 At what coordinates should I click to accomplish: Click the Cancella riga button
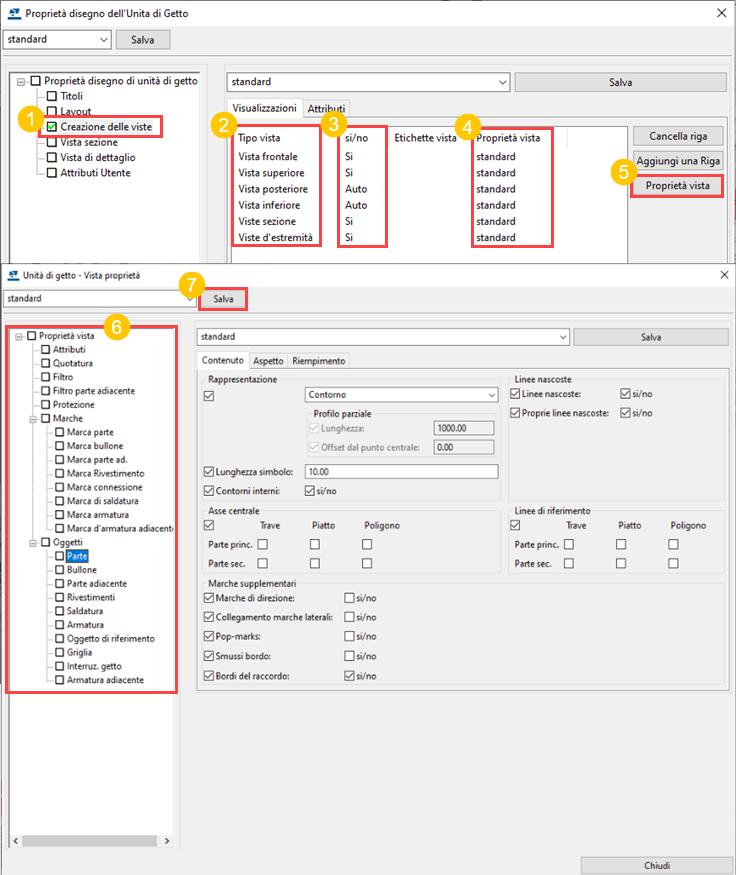coord(678,136)
